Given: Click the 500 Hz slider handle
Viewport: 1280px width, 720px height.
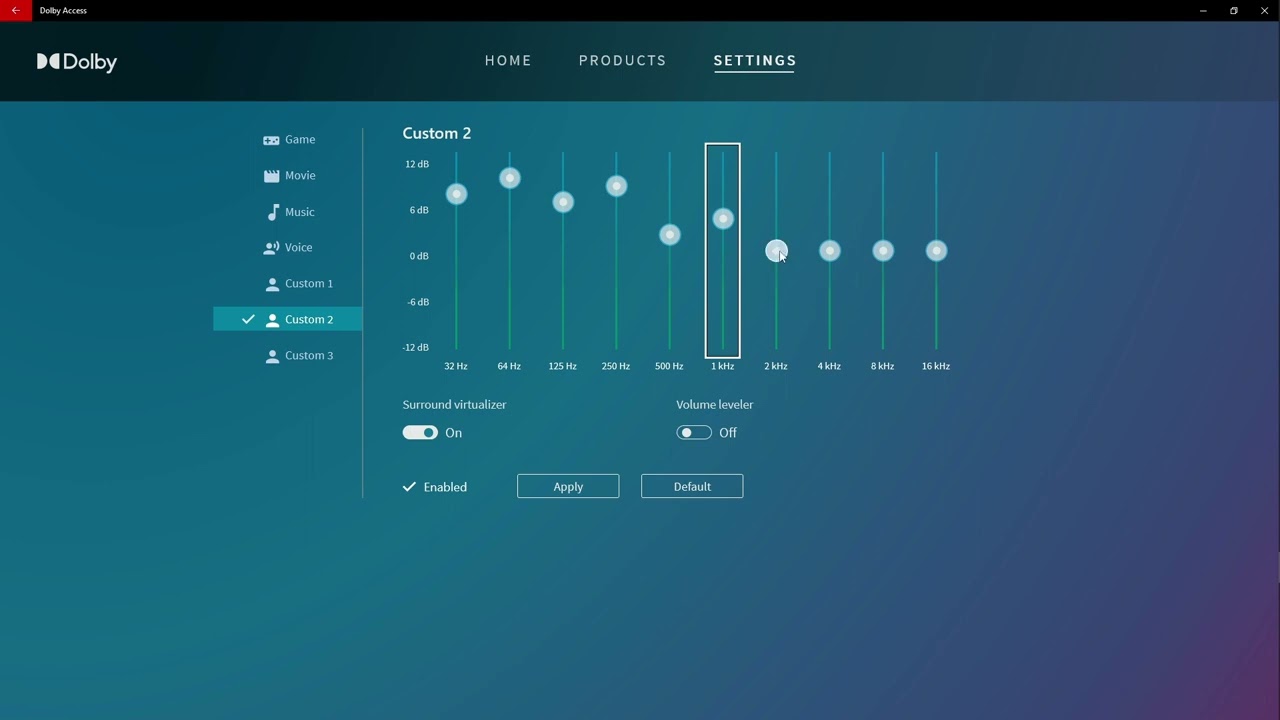Looking at the screenshot, I should [670, 234].
